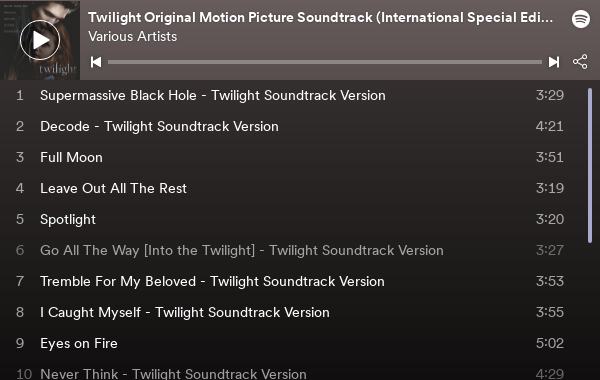Click the track list scrollbar
Screen dimensions: 600x380
(590, 165)
